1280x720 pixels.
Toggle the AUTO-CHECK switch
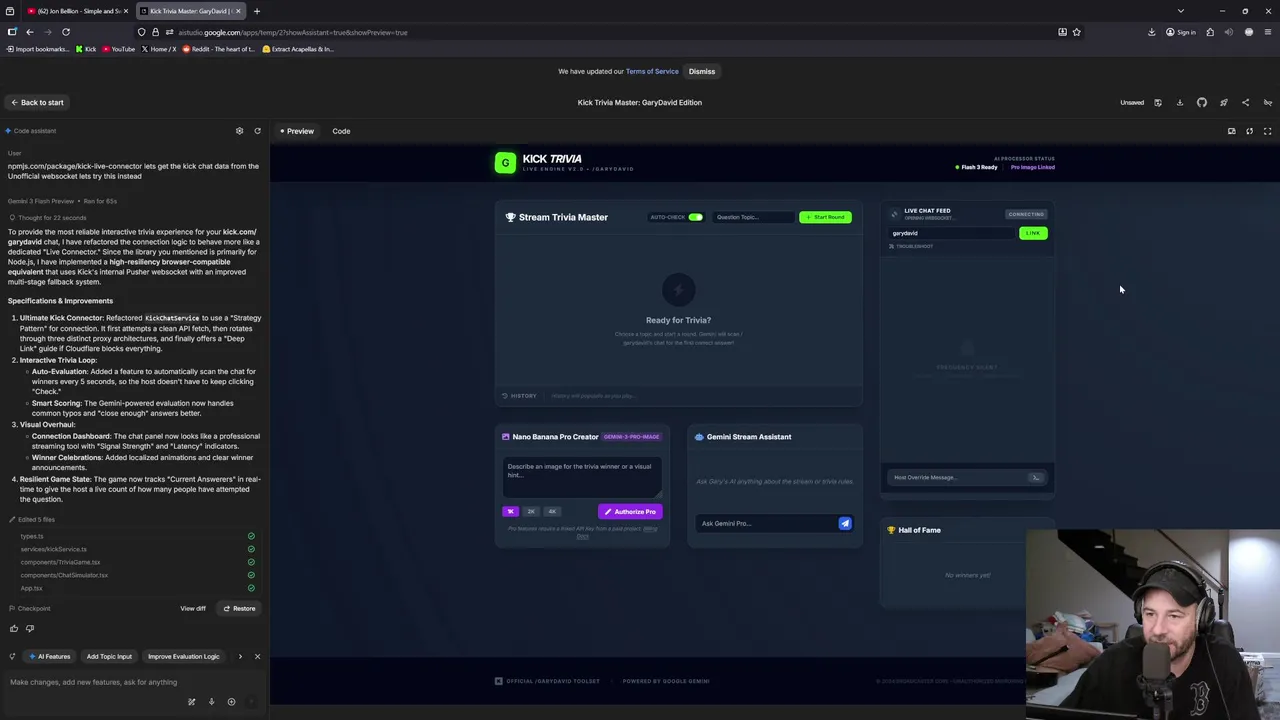pyautogui.click(x=695, y=217)
